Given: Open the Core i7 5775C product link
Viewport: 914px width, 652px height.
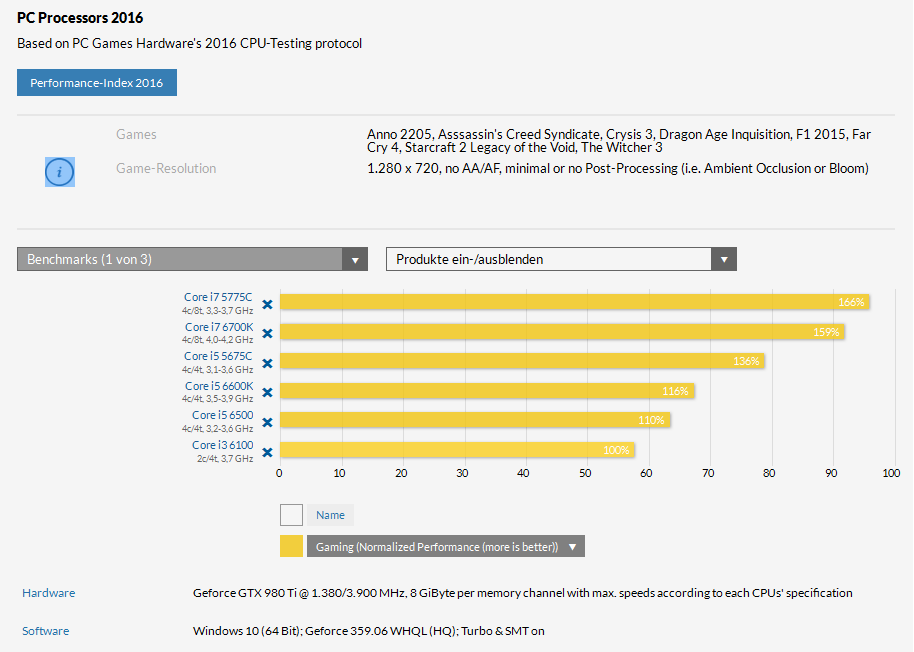Looking at the screenshot, I should point(219,297).
